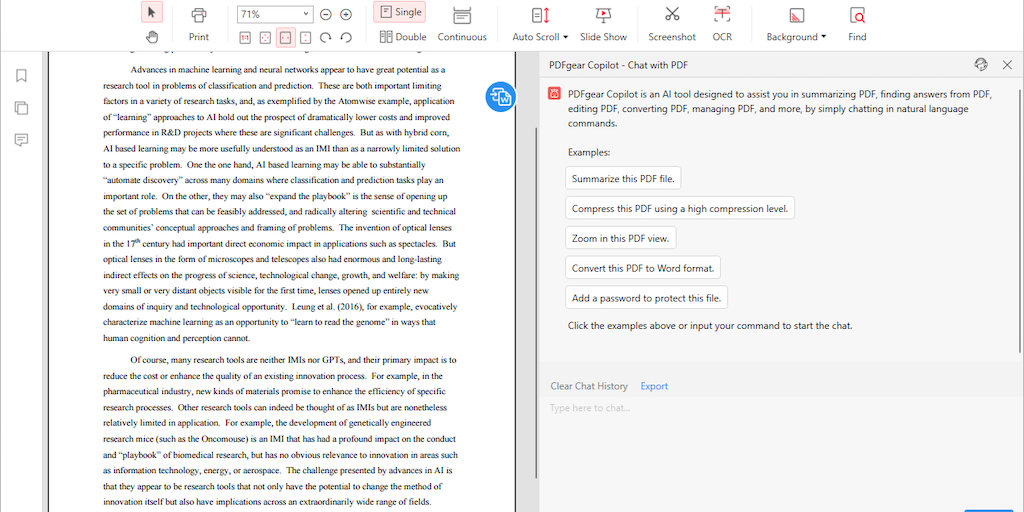This screenshot has width=1024, height=512.
Task: Click the blue convert-to-Word floating icon
Action: tap(501, 97)
